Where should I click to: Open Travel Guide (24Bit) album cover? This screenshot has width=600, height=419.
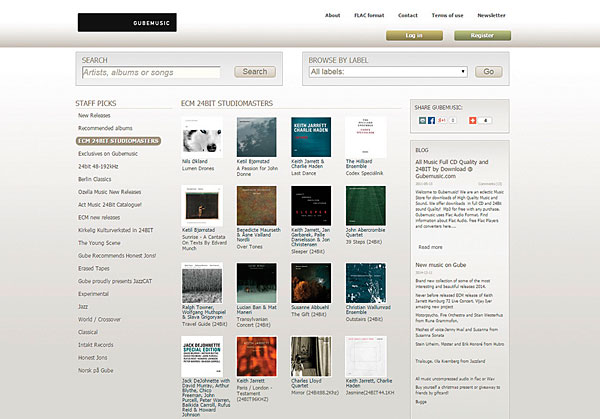[x=202, y=283]
